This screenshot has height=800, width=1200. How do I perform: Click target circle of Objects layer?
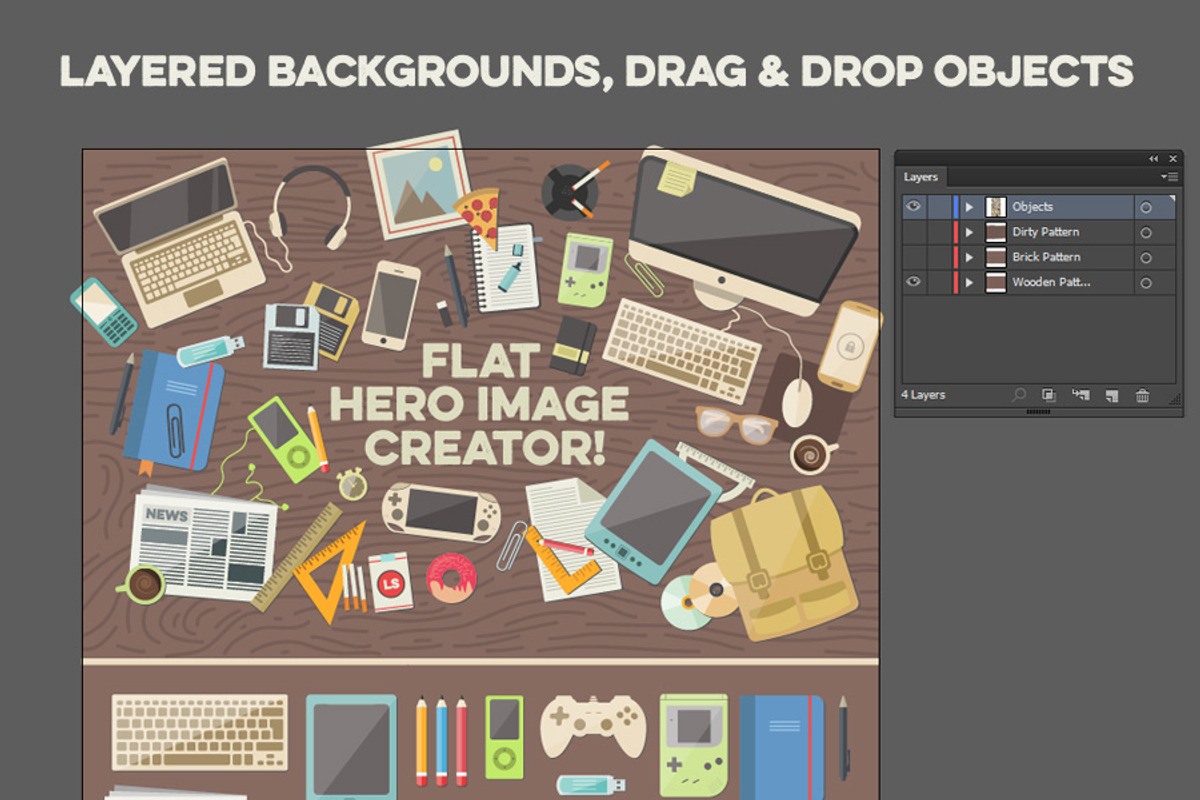[1146, 208]
